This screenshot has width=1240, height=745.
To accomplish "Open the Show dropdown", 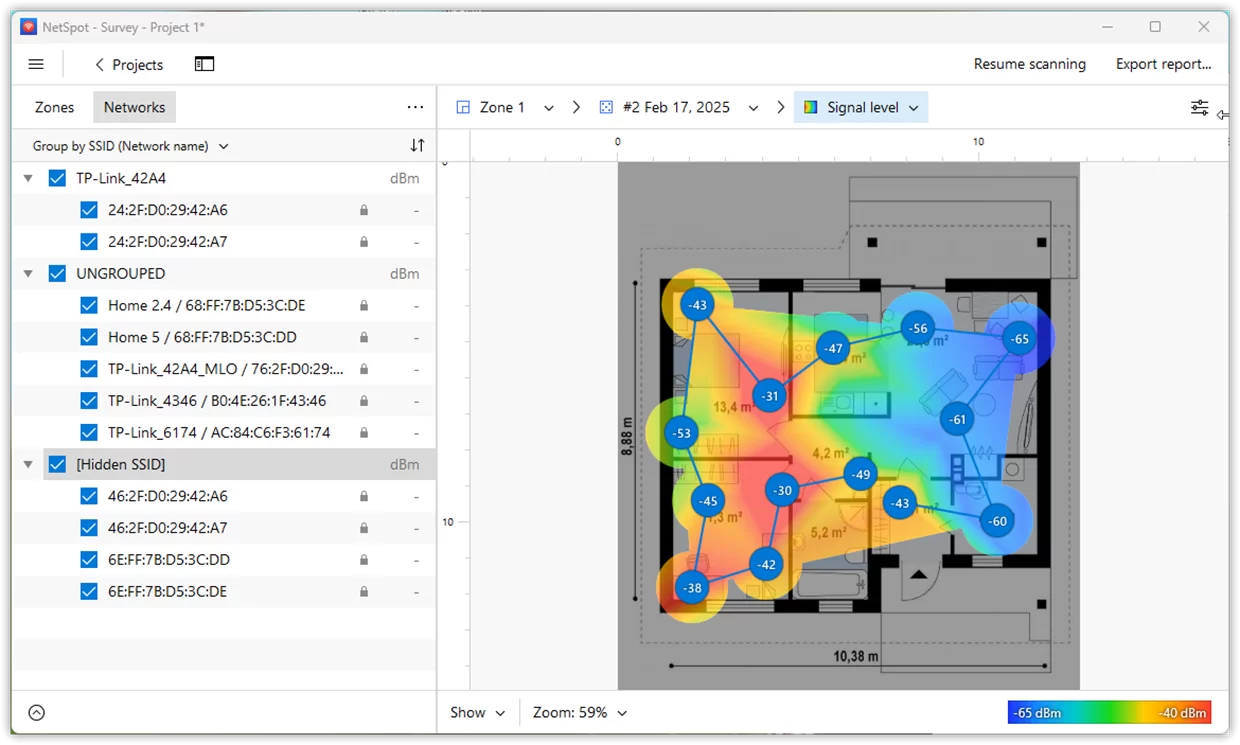I will [x=477, y=713].
